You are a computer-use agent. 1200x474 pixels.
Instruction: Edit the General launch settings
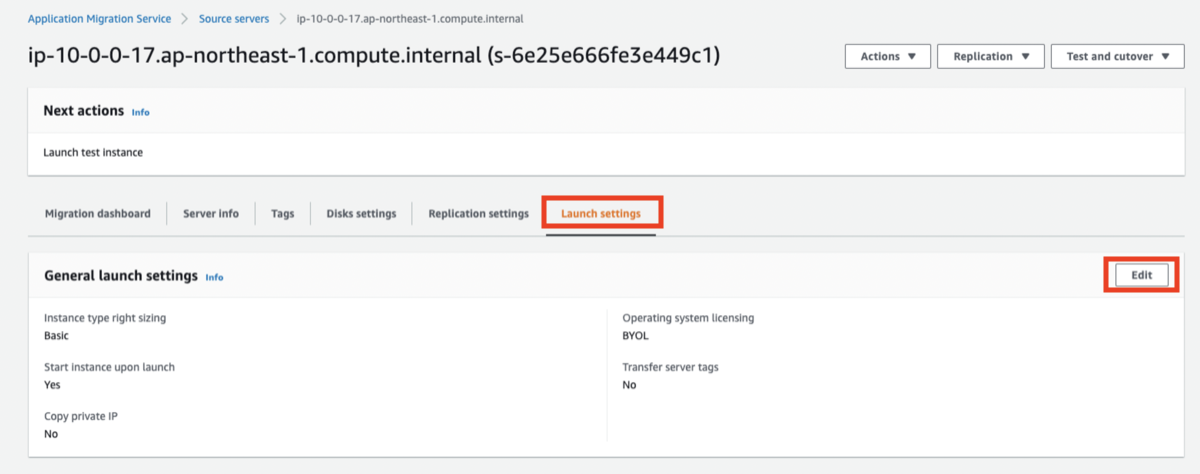pyautogui.click(x=1142, y=275)
